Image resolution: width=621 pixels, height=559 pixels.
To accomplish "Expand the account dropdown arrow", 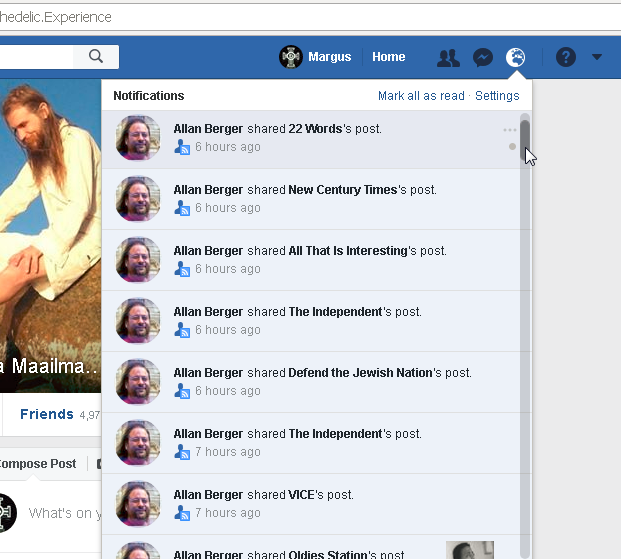I will (x=597, y=57).
